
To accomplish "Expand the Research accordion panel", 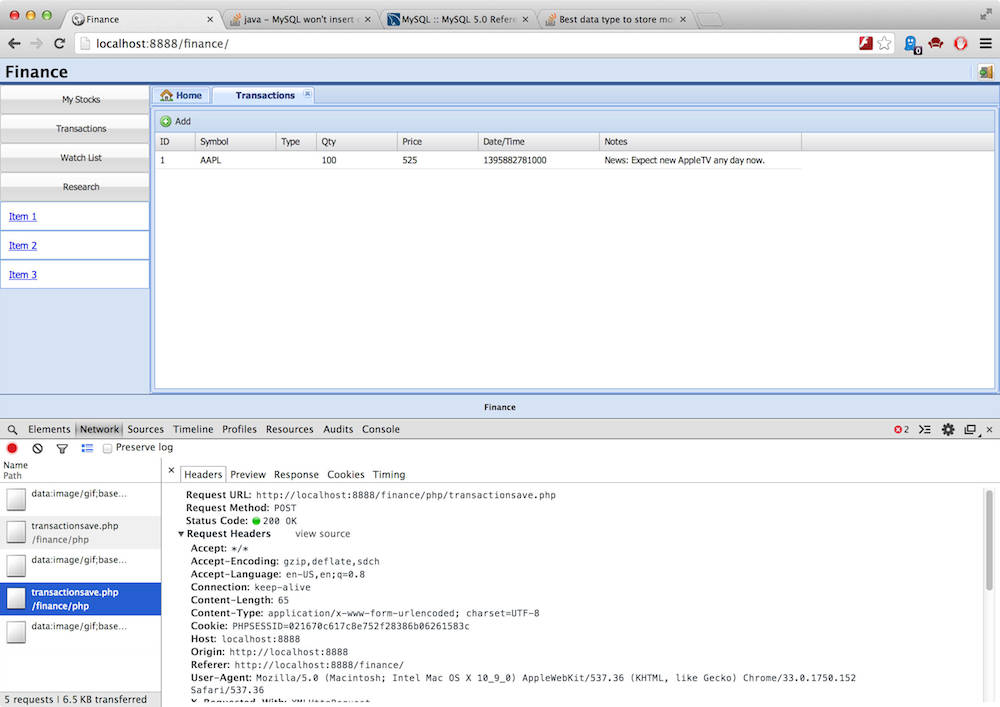I will click(x=80, y=187).
